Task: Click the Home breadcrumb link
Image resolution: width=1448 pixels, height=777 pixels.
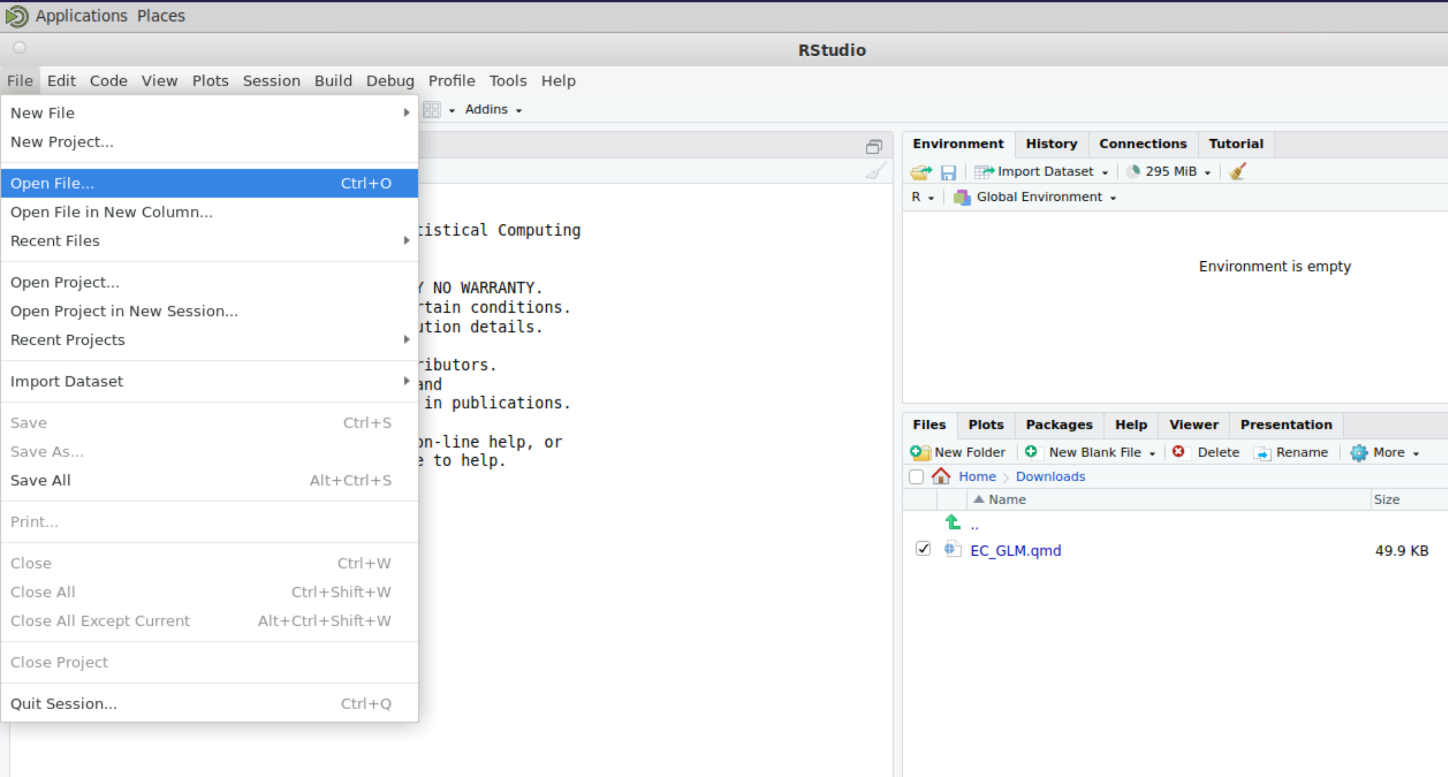Action: point(977,477)
